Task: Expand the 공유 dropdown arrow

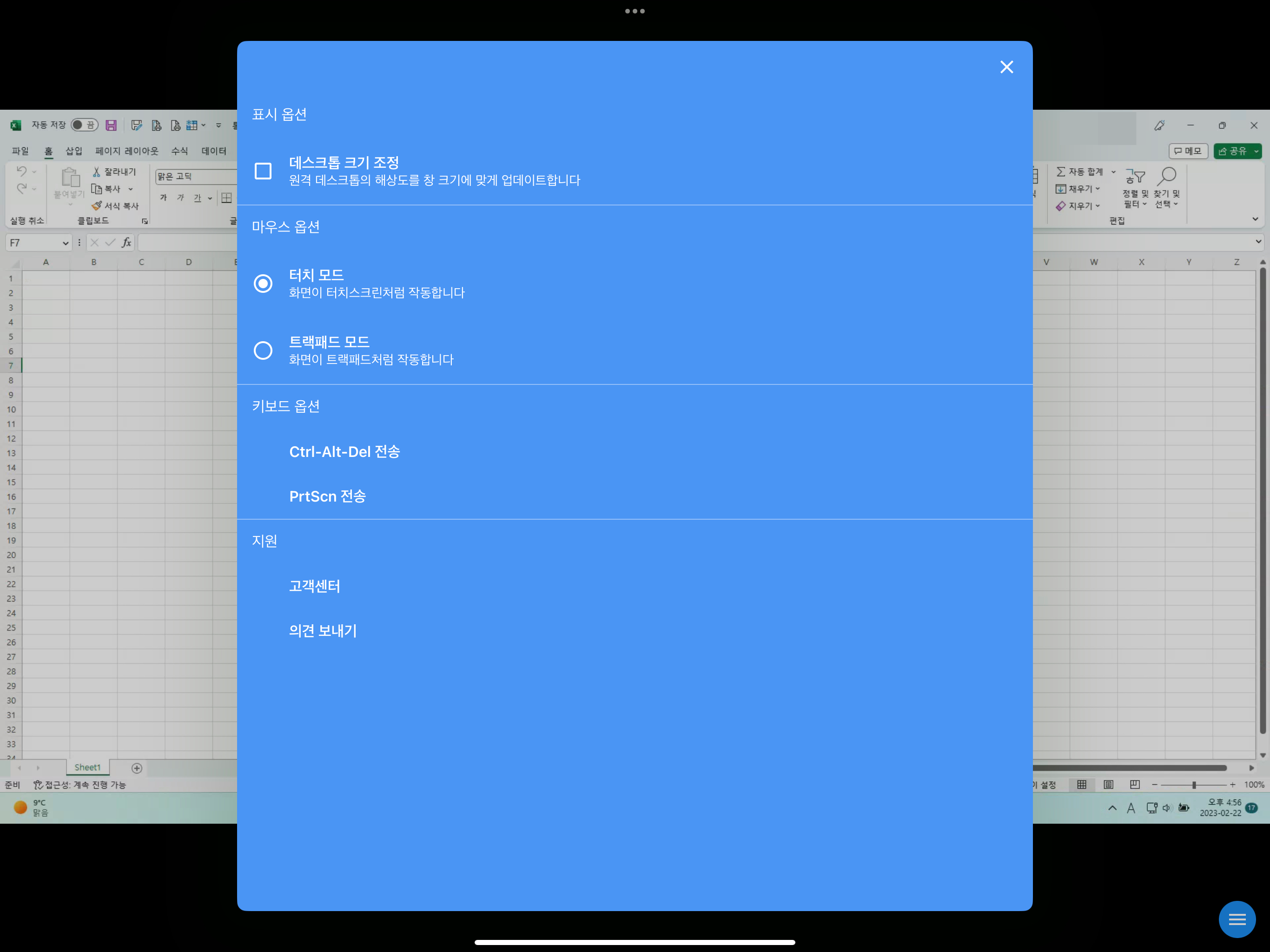Action: tap(1256, 151)
